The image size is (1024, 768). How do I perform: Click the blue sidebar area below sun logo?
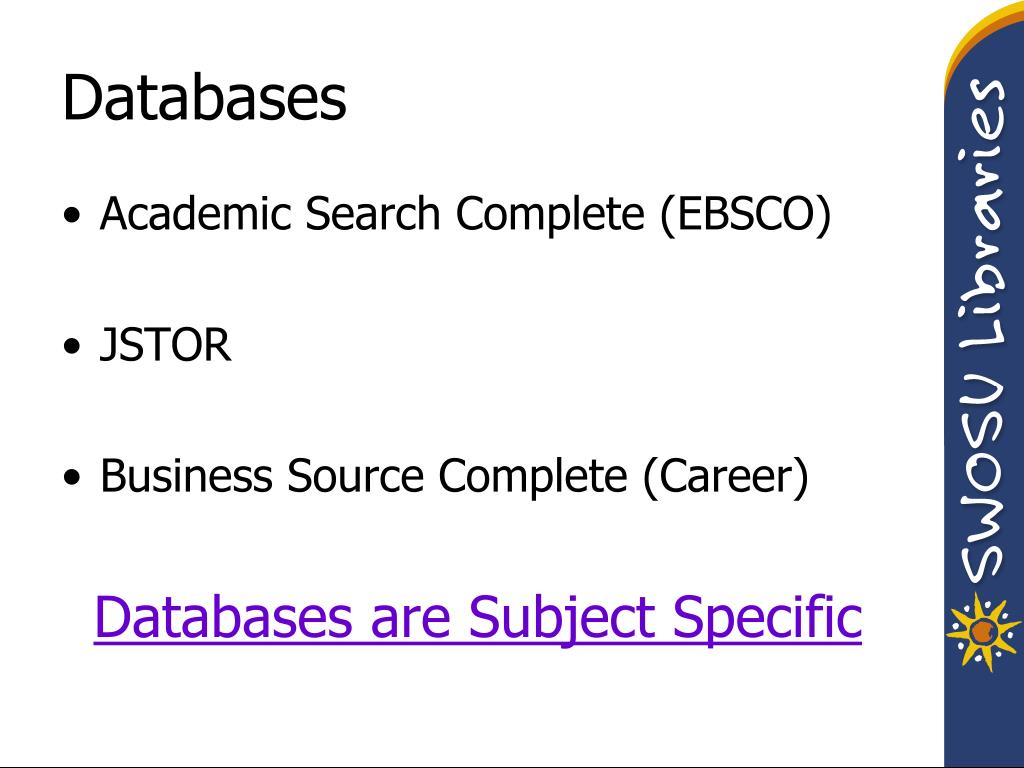pyautogui.click(x=984, y=718)
